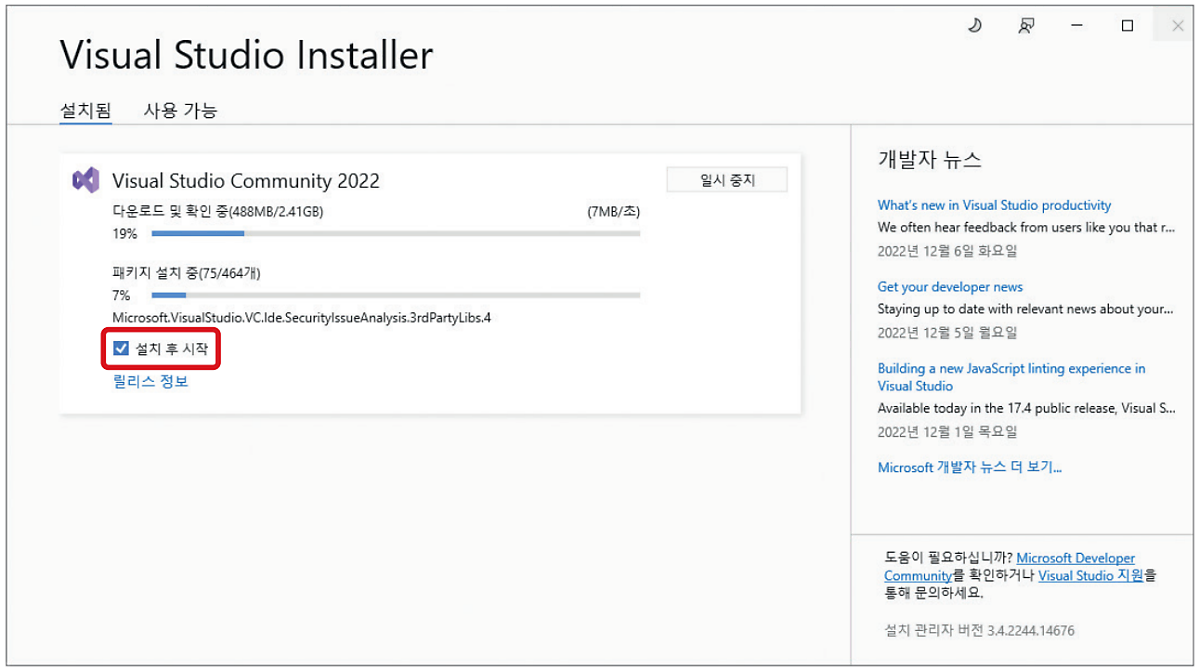
Task: Switch to the 사용 가능 tab
Action: tap(180, 110)
